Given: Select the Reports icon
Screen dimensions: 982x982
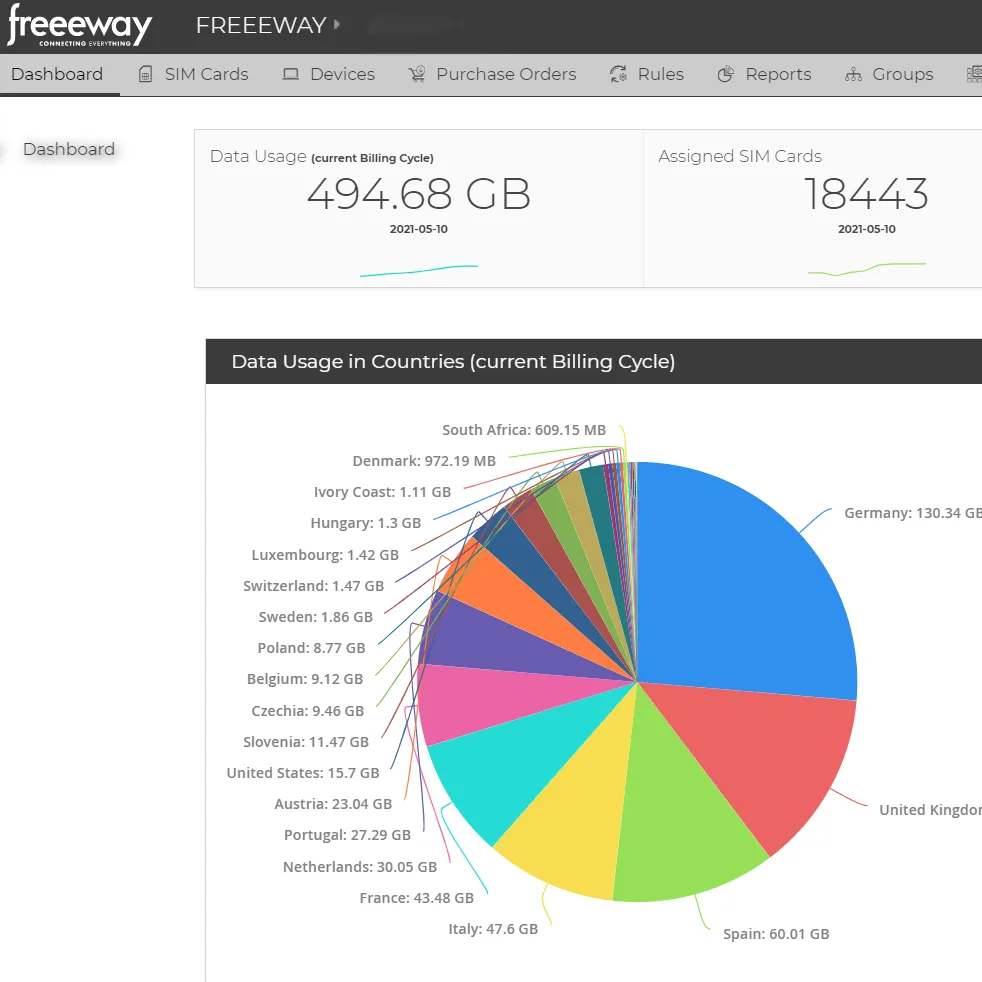Looking at the screenshot, I should pos(726,73).
